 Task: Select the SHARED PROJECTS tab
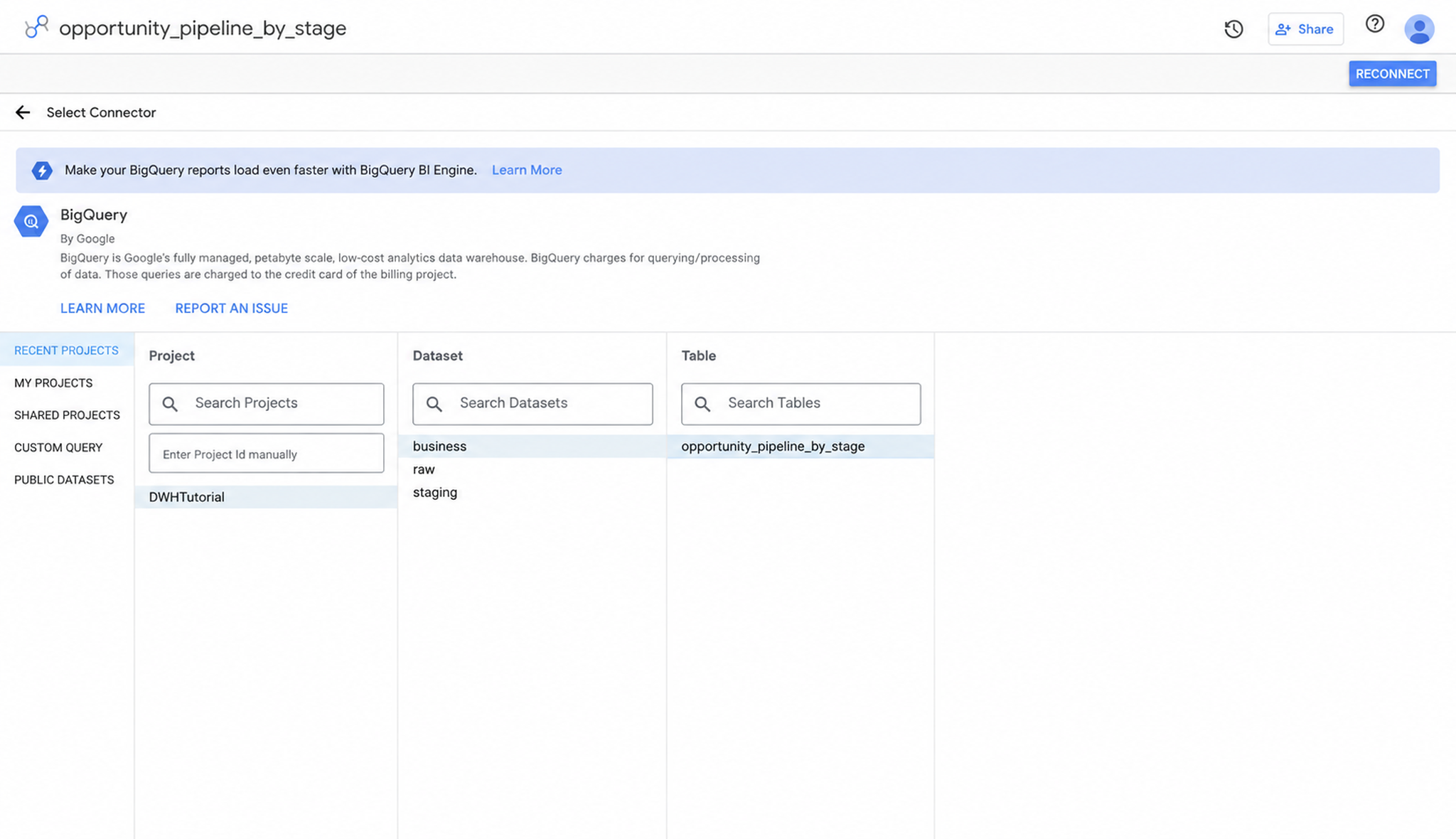67,415
